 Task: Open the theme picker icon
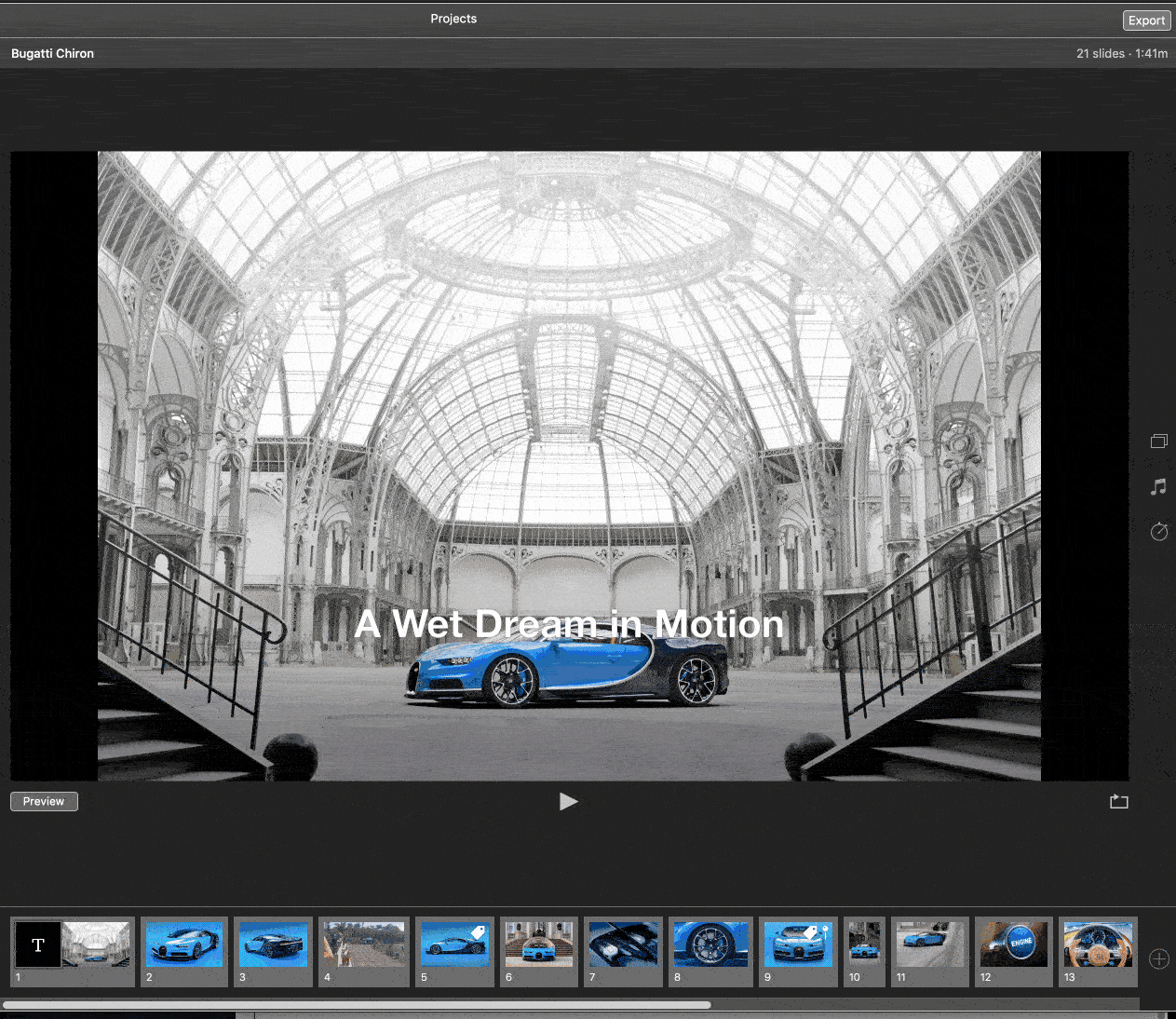pos(1158,442)
